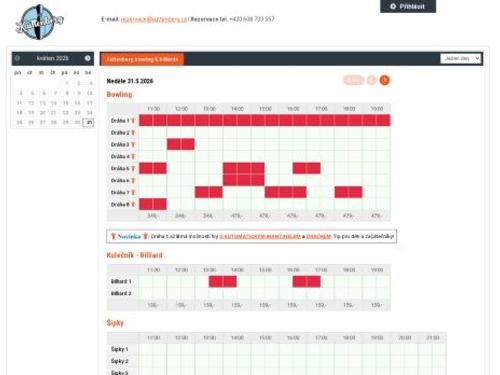Screen dimensions: 500x375
Task: Select day 31 in the calendar
Action: (x=89, y=123)
